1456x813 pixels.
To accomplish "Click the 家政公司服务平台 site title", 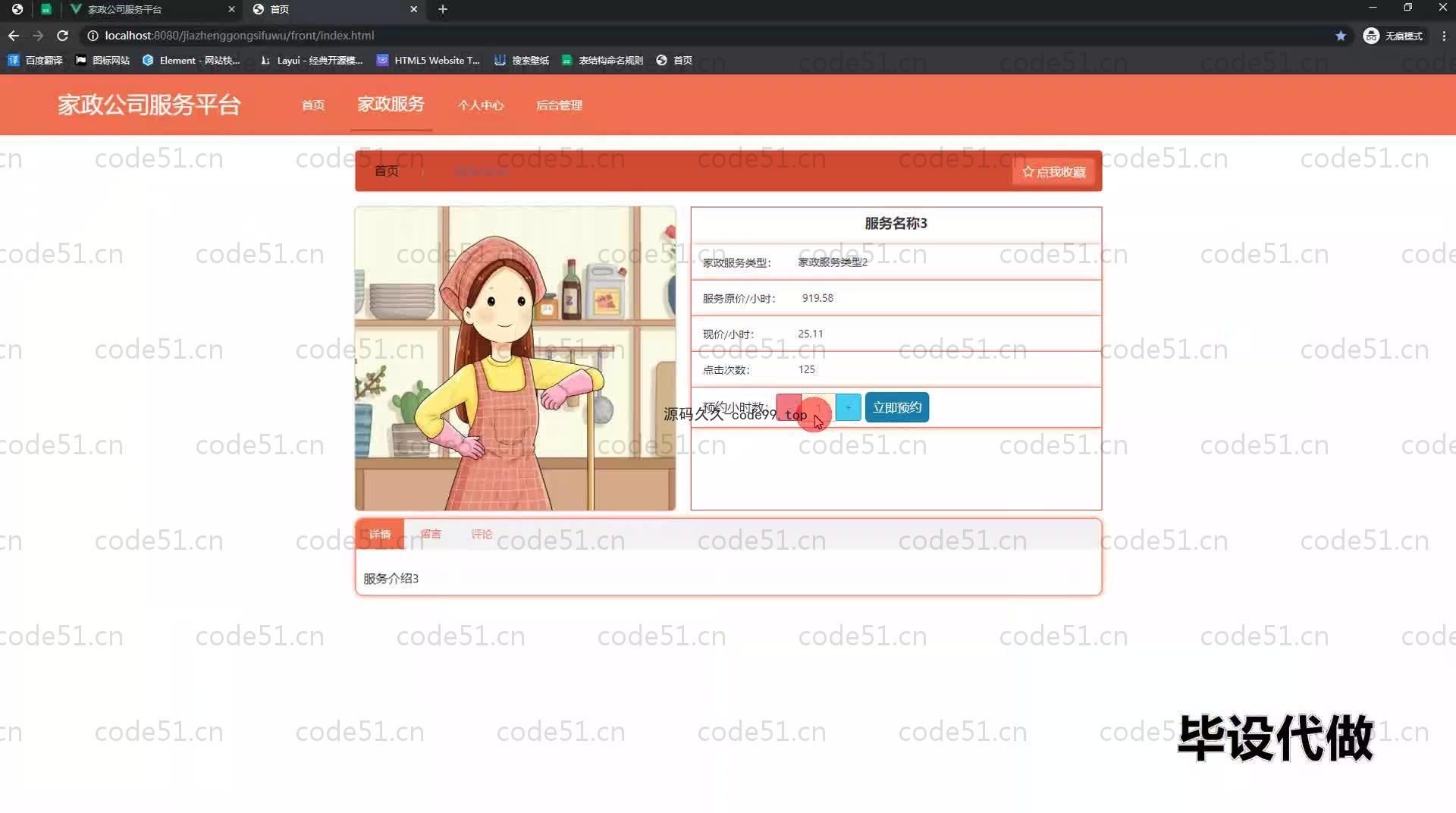I will (x=149, y=105).
